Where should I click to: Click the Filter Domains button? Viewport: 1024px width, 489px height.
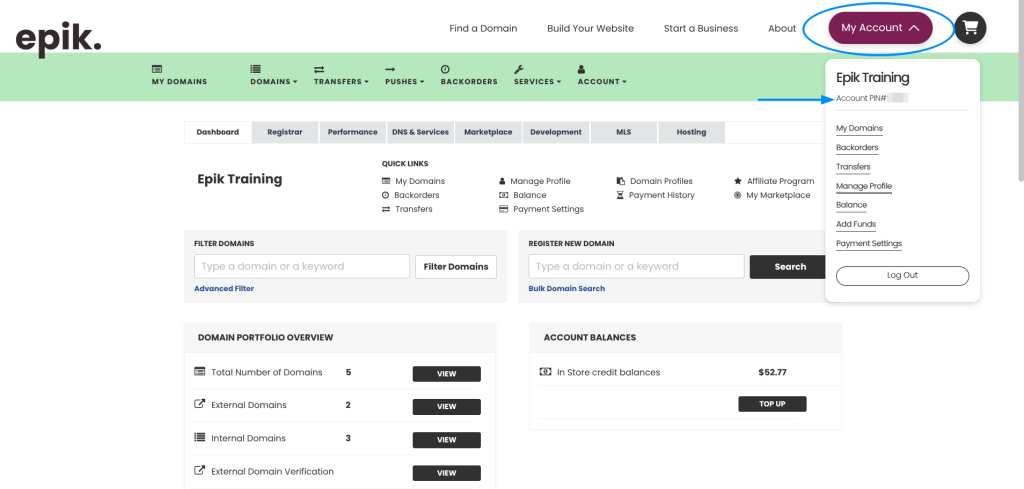coord(456,266)
